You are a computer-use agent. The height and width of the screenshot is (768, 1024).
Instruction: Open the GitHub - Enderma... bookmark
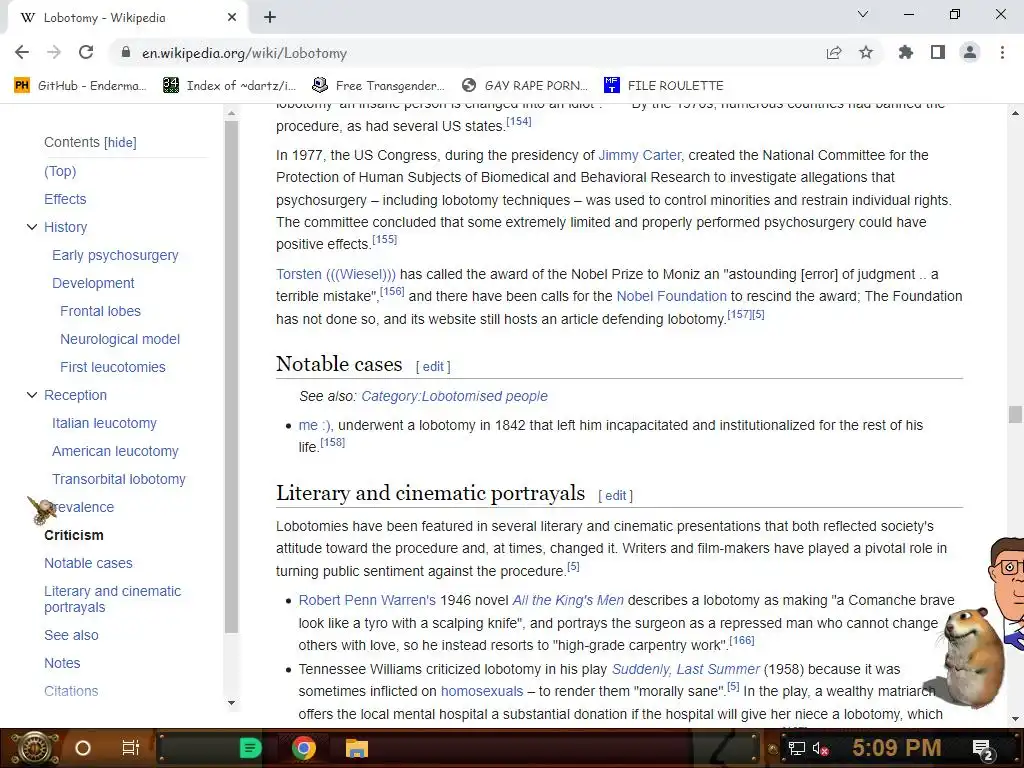point(80,86)
